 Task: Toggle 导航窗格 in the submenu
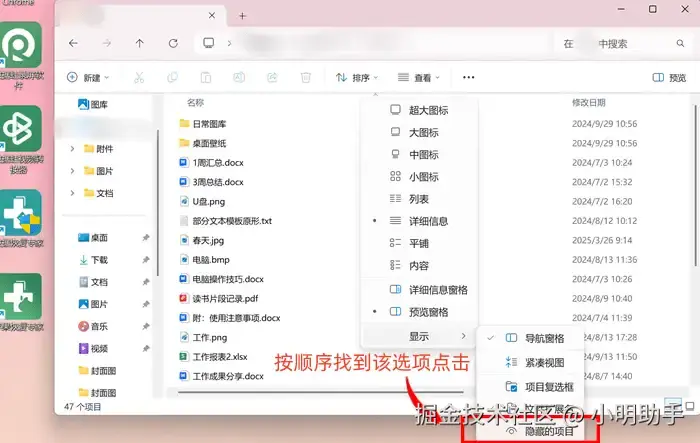530,339
